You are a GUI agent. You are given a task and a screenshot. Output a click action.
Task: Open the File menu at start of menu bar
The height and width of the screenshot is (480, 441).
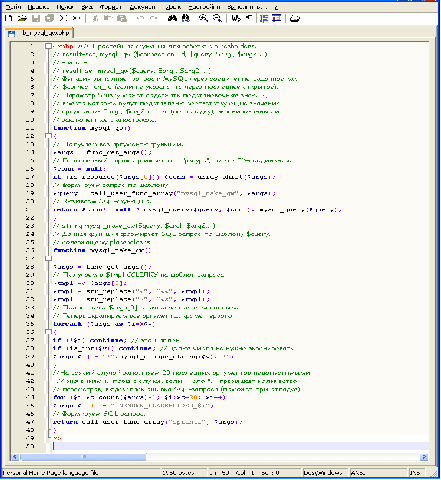(14, 7)
